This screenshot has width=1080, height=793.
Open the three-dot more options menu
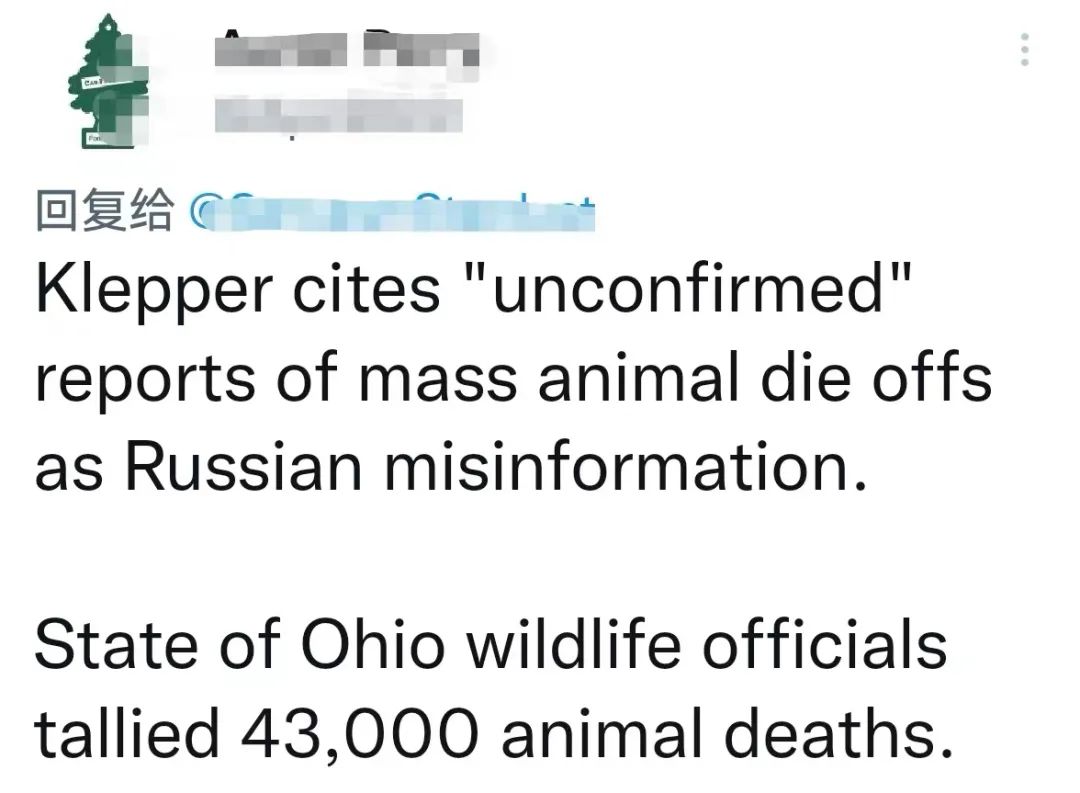coord(1024,50)
